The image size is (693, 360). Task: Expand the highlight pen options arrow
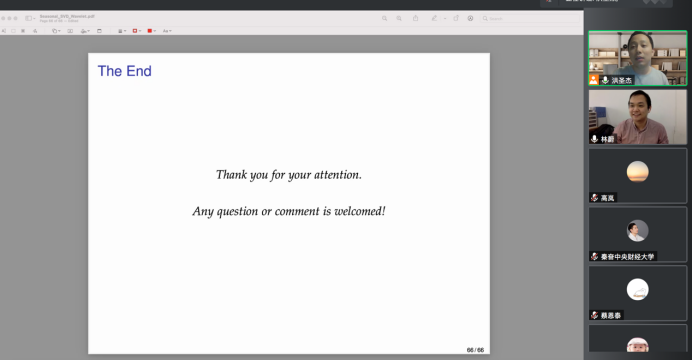click(x=445, y=19)
